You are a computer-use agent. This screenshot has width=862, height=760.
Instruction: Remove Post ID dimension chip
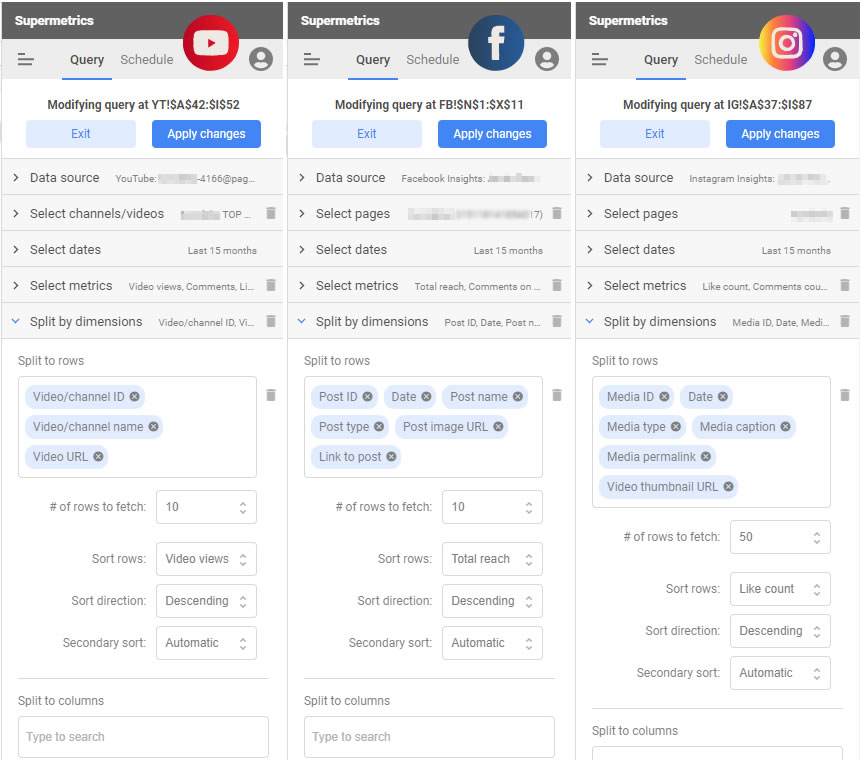(x=367, y=396)
